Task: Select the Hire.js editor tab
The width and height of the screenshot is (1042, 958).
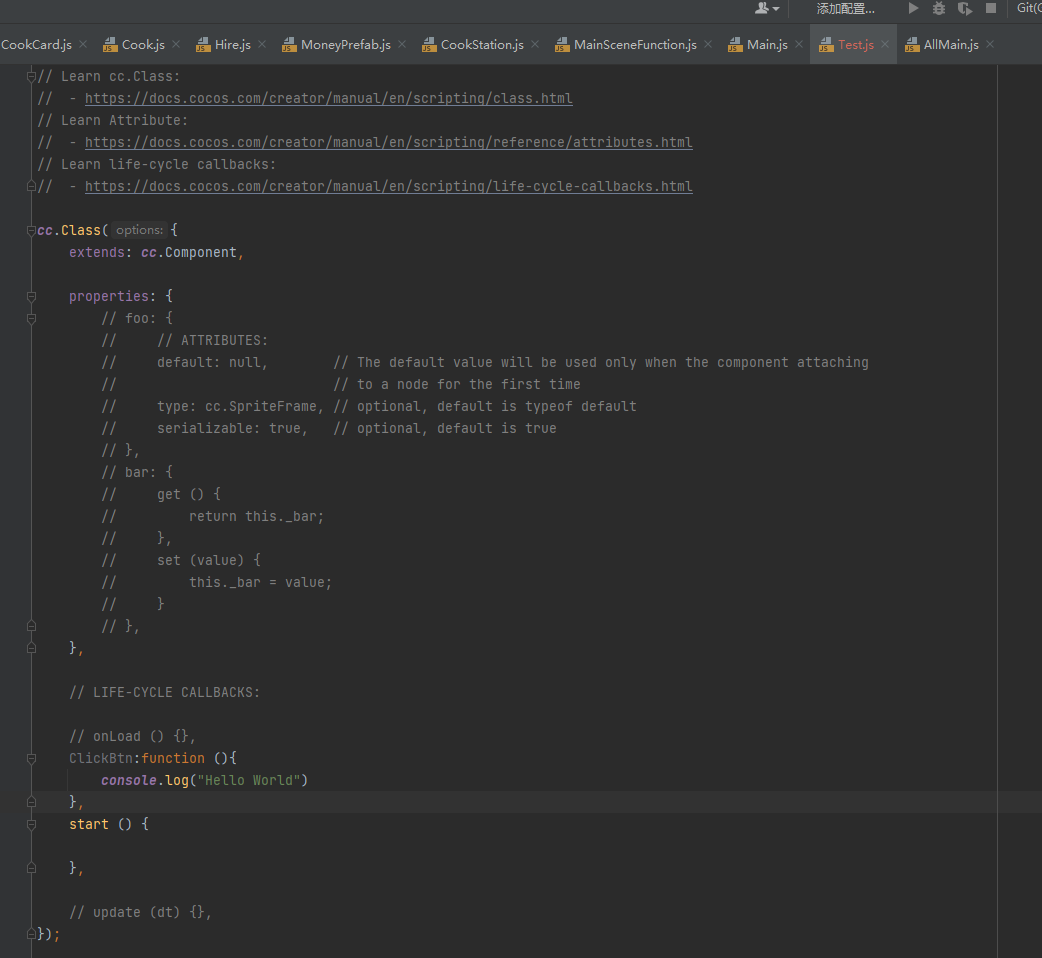Action: [232, 45]
